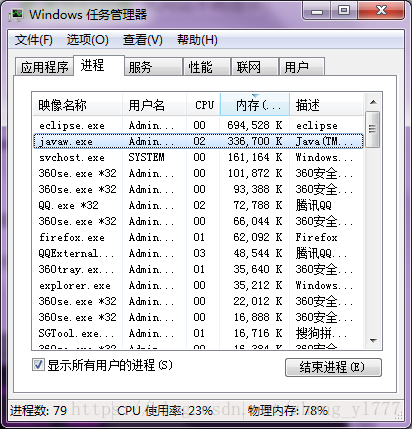Click the 物理内存: 78% status entry

click(x=288, y=410)
